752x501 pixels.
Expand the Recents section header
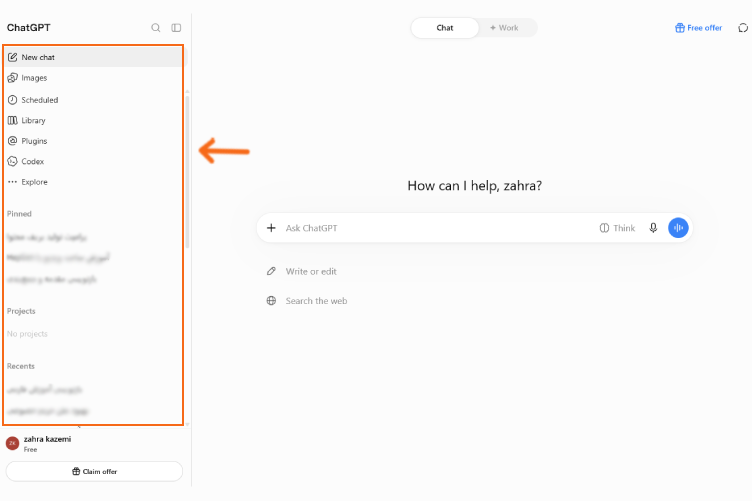[21, 366]
